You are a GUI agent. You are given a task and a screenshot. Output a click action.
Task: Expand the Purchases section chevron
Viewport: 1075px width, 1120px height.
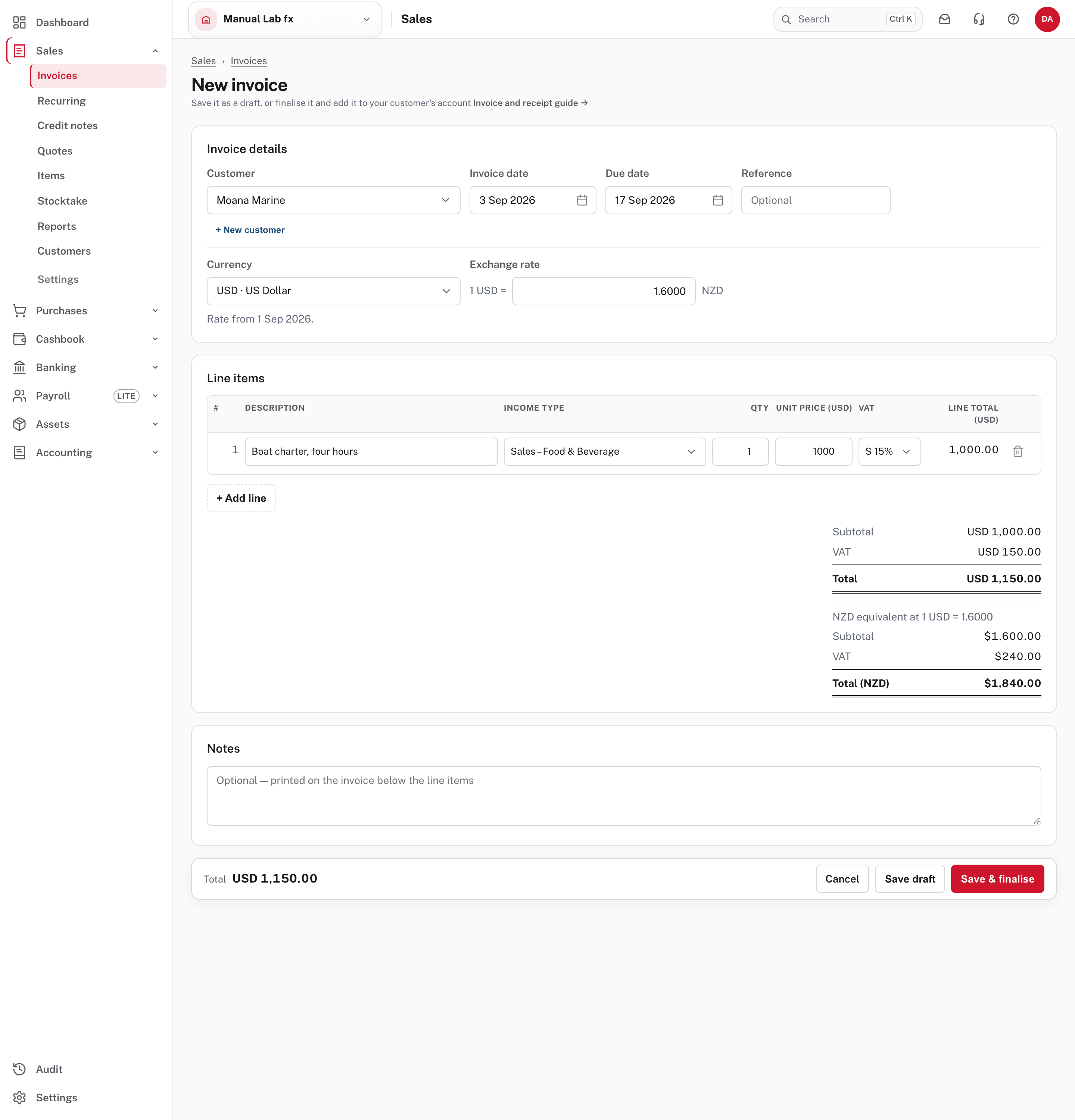click(155, 311)
